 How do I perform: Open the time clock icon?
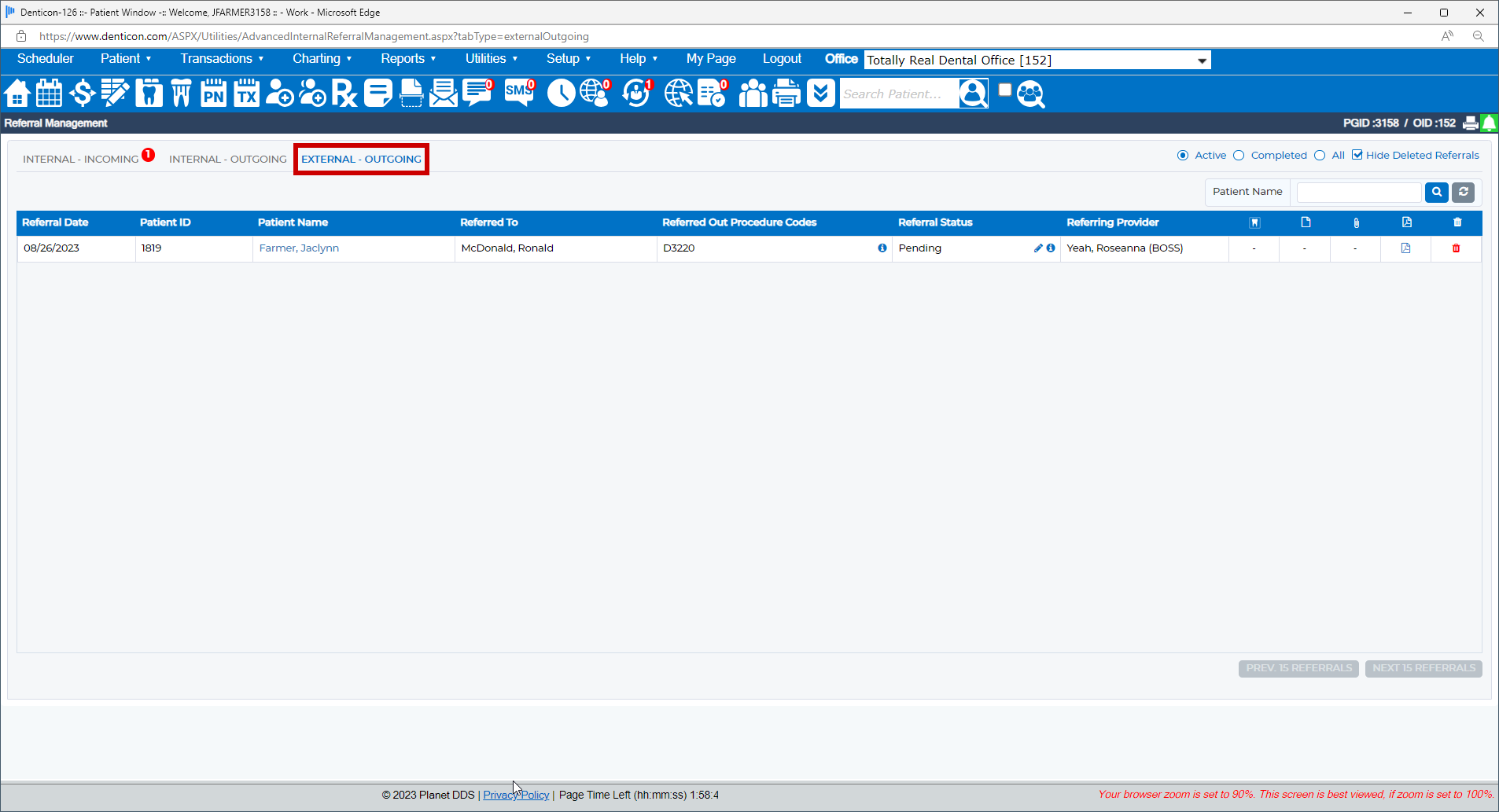point(561,93)
